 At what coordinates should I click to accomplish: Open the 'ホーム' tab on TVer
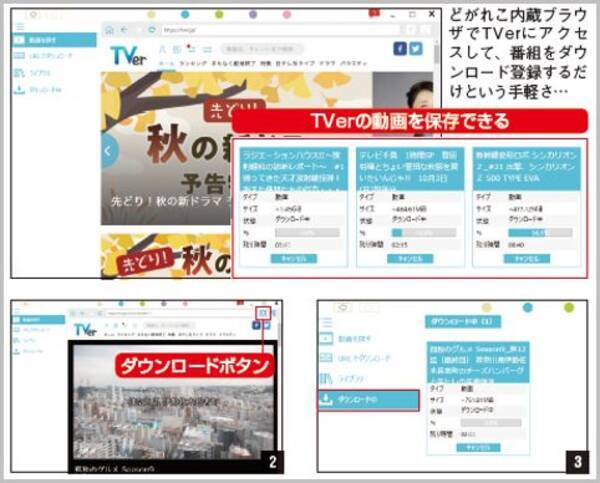166,63
